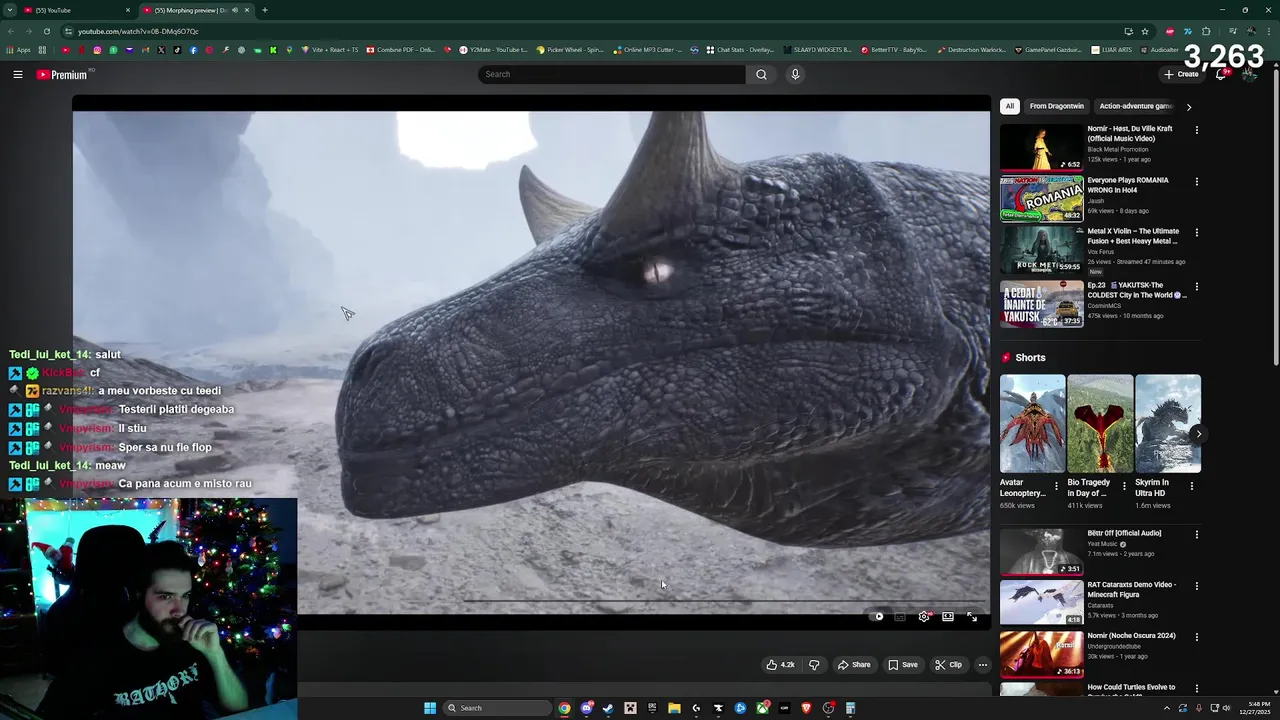Viewport: 1280px width, 720px height.
Task: Reload the page in Chrome
Action: tap(46, 31)
